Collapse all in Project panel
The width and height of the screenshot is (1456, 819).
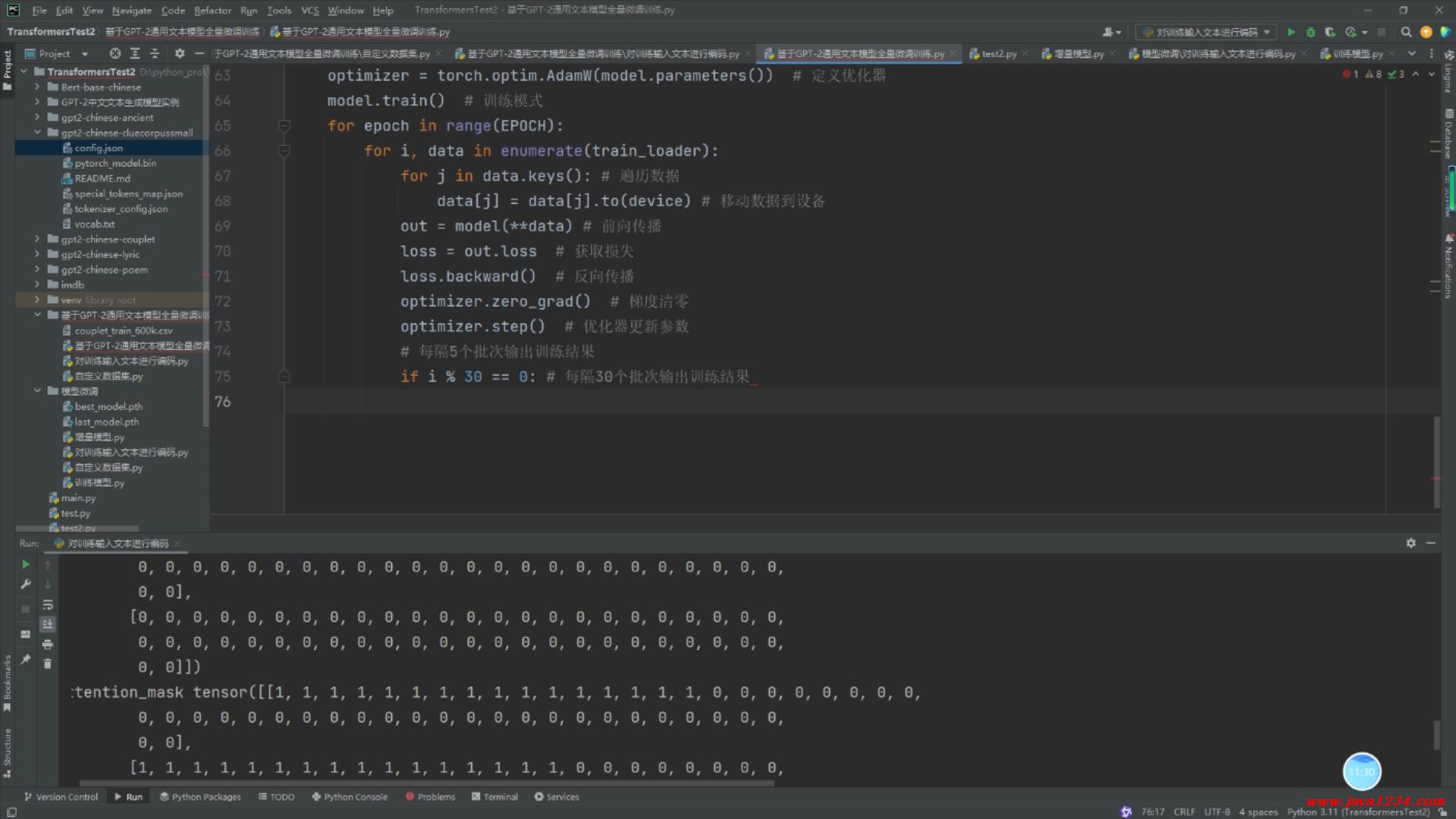[x=155, y=54]
